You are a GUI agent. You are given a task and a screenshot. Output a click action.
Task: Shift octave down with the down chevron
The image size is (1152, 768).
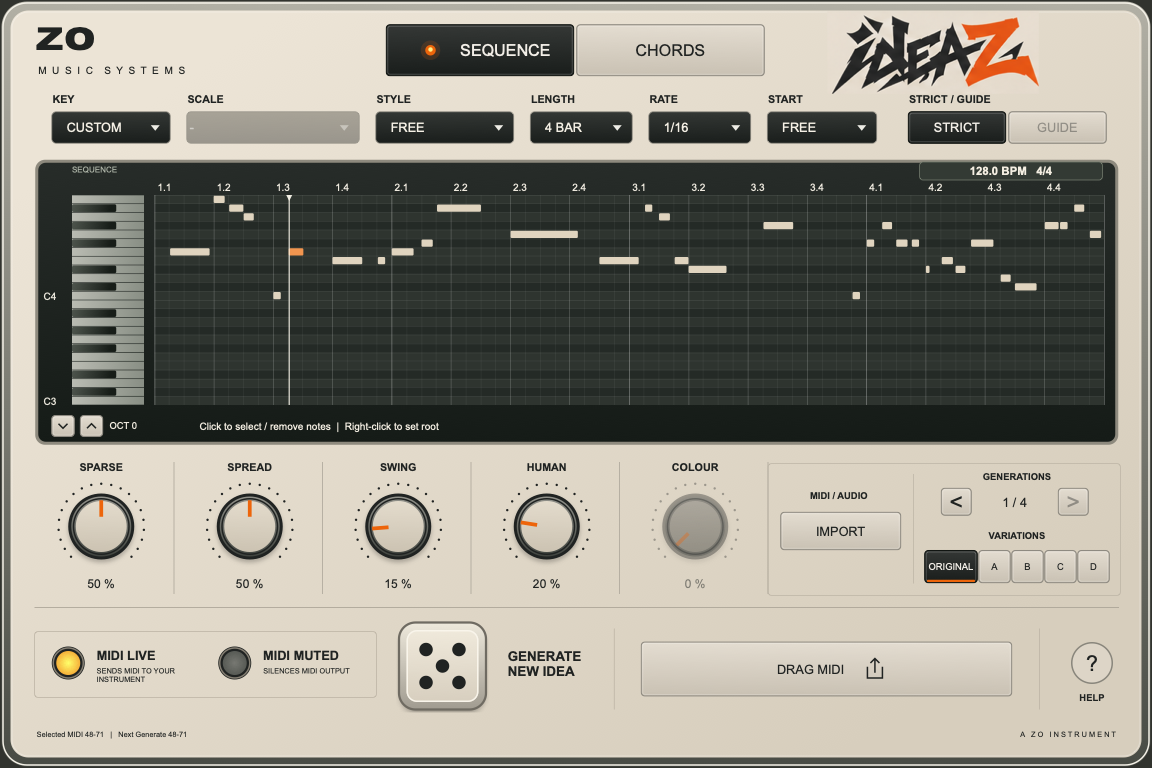(62, 426)
